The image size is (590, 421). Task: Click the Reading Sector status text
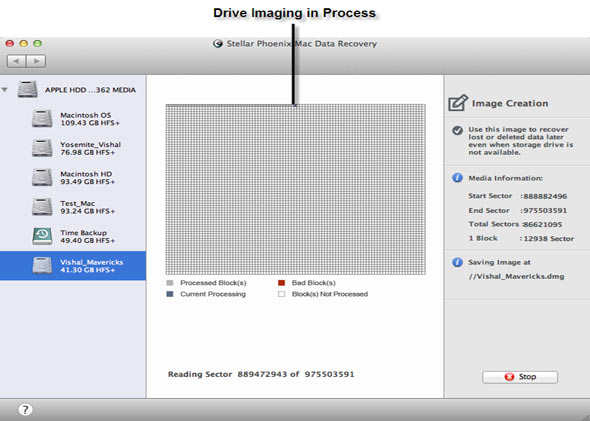[261, 374]
